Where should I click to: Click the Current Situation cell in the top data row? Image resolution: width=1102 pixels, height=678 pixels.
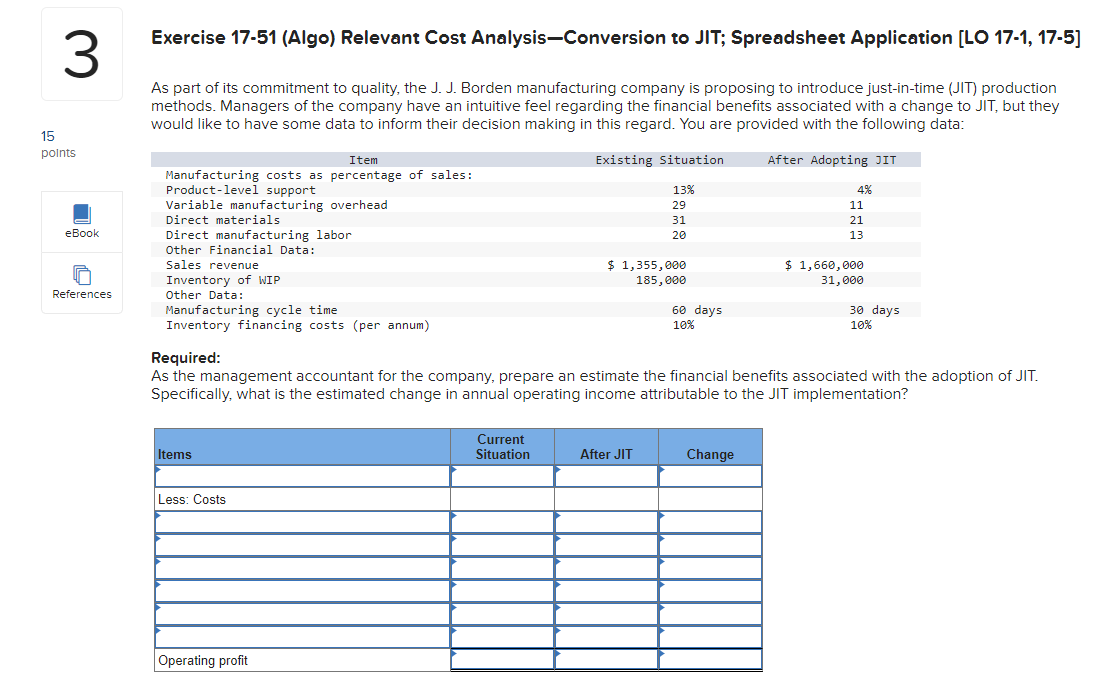click(502, 476)
